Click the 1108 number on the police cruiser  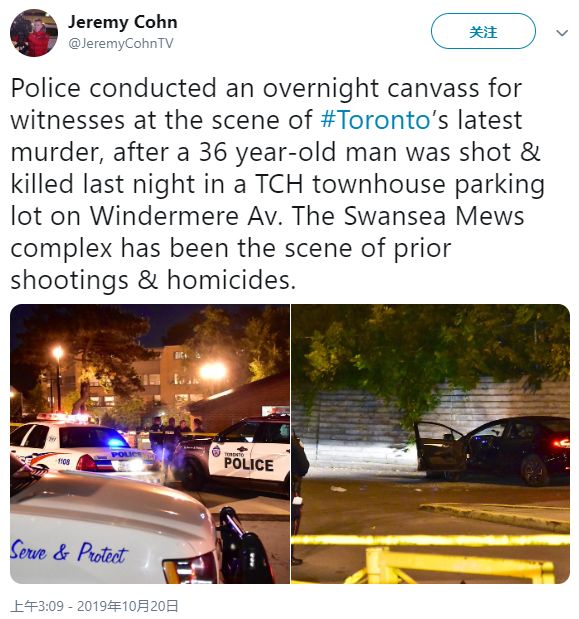pos(64,461)
